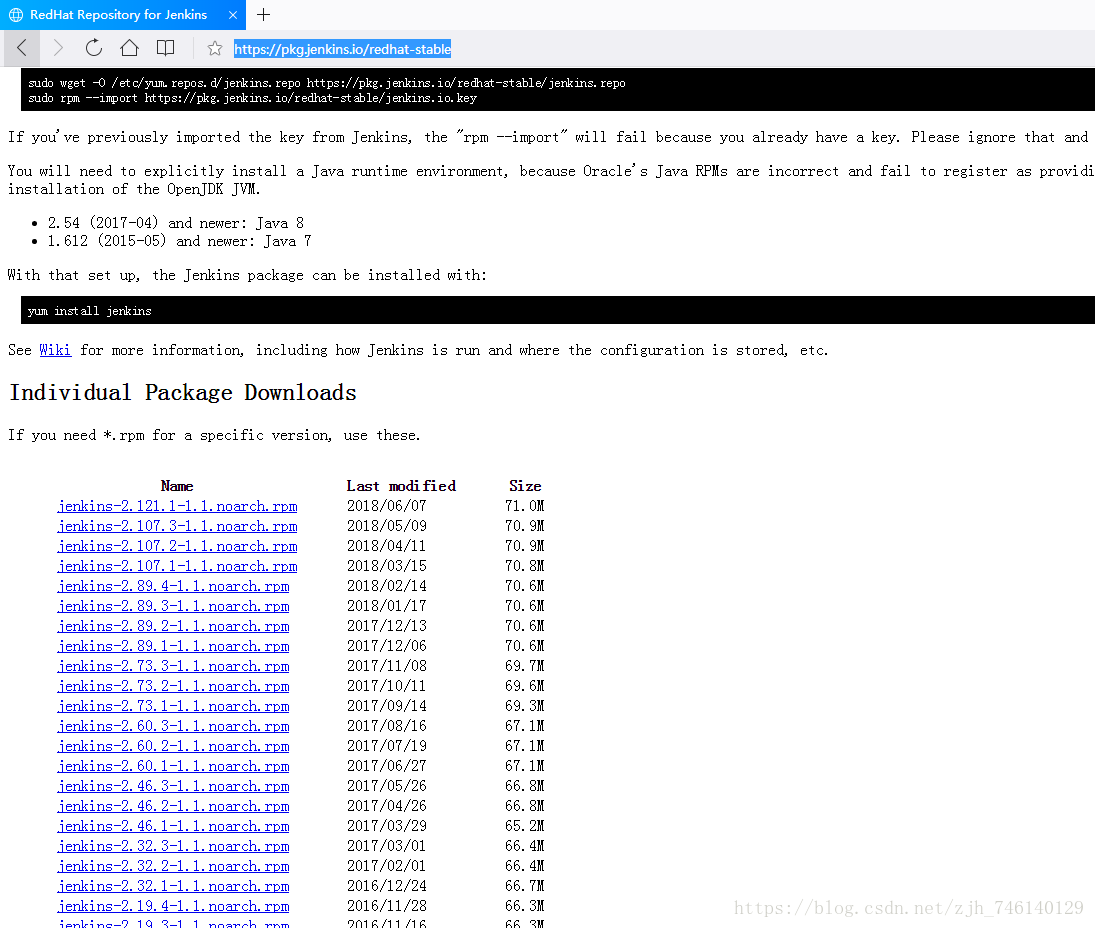
Task: Download jenkins-2.89.1-1.1.noarch.rpm
Action: [x=173, y=646]
